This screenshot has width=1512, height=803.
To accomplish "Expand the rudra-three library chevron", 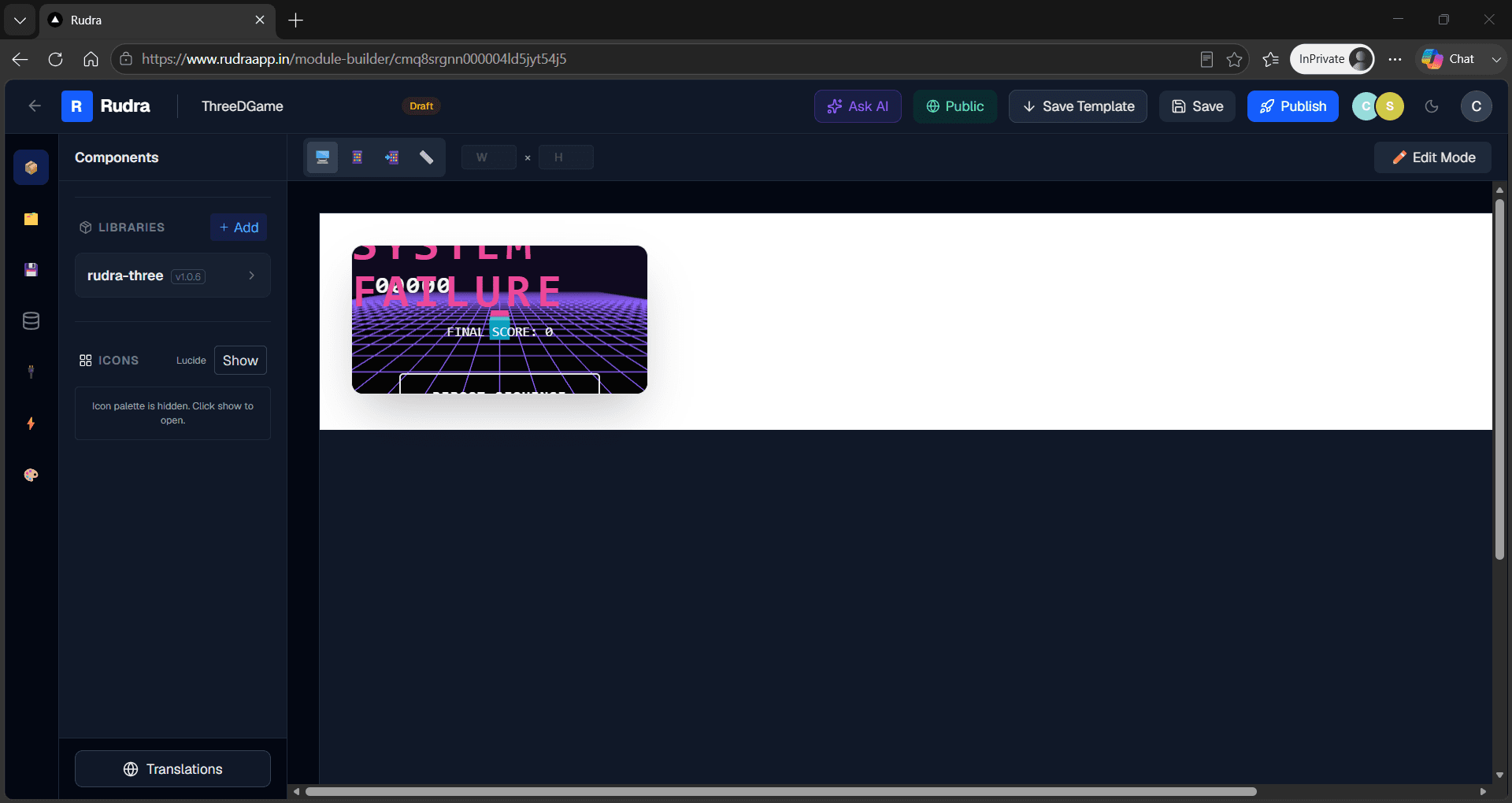I will tap(251, 276).
